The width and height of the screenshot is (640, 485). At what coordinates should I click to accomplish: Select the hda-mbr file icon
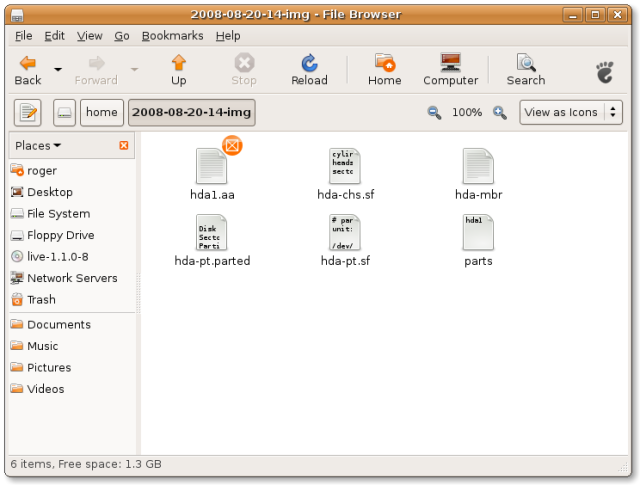coord(478,166)
